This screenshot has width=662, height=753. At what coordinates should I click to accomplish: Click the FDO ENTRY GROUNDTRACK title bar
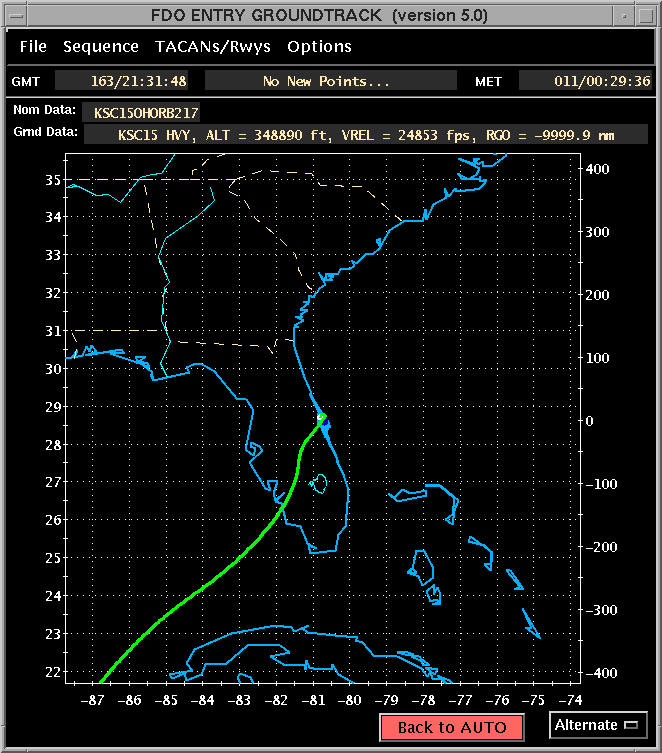pos(320,16)
